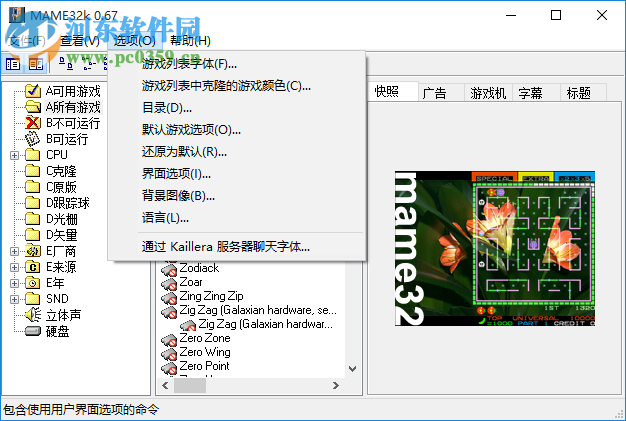Image resolution: width=626 pixels, height=421 pixels.
Task: Switch to the 字幕 tab
Action: tap(536, 93)
